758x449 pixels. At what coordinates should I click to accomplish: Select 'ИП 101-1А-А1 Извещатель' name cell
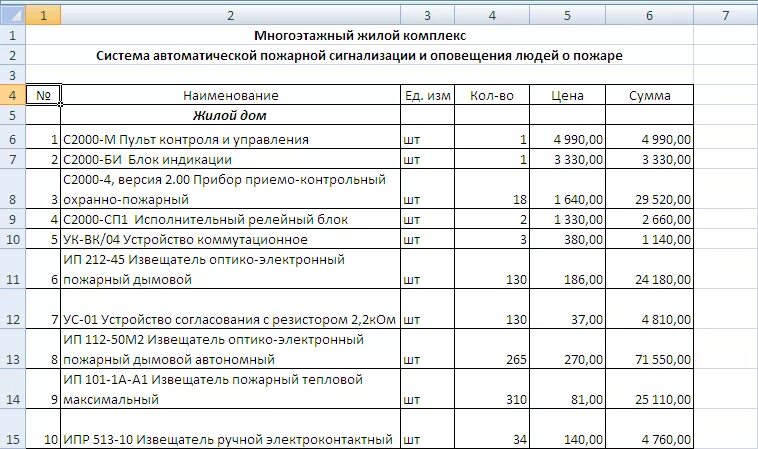231,389
